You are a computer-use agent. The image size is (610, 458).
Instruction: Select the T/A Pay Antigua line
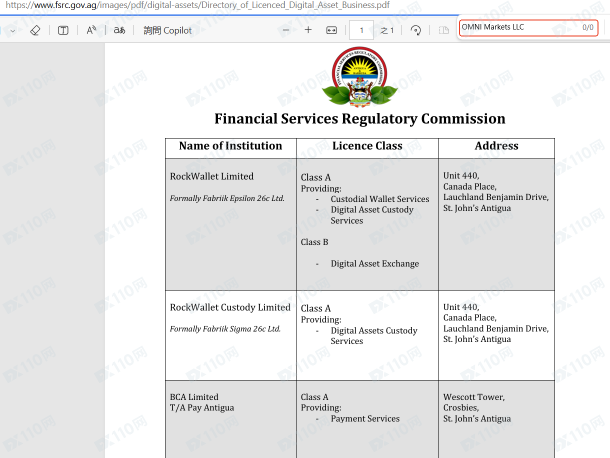pos(202,408)
